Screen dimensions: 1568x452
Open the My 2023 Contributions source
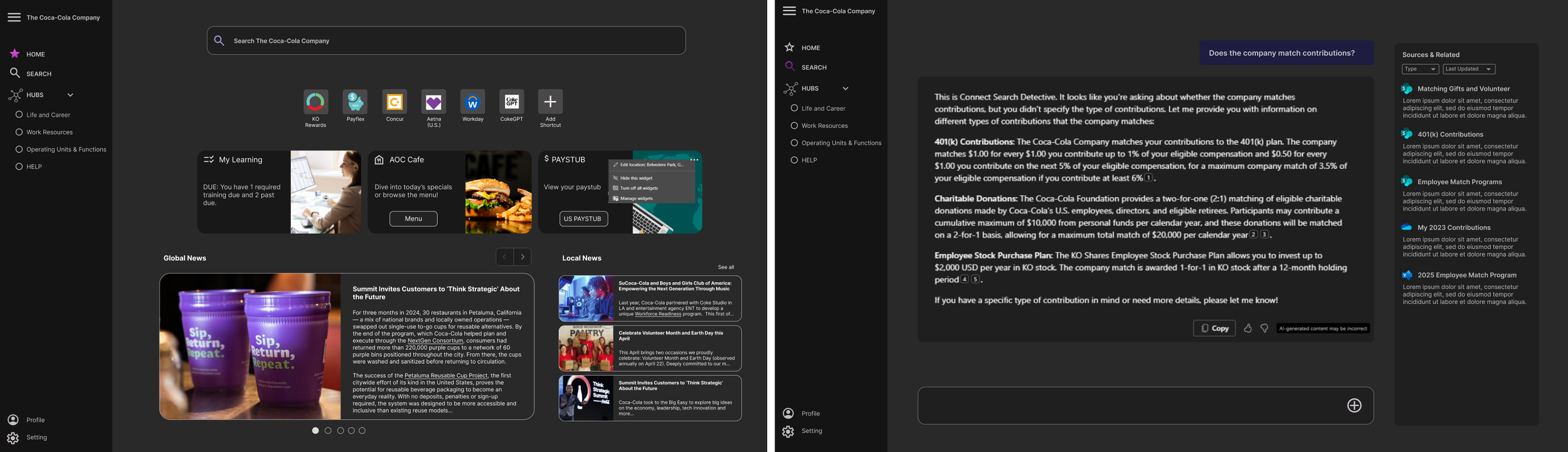pos(1454,228)
